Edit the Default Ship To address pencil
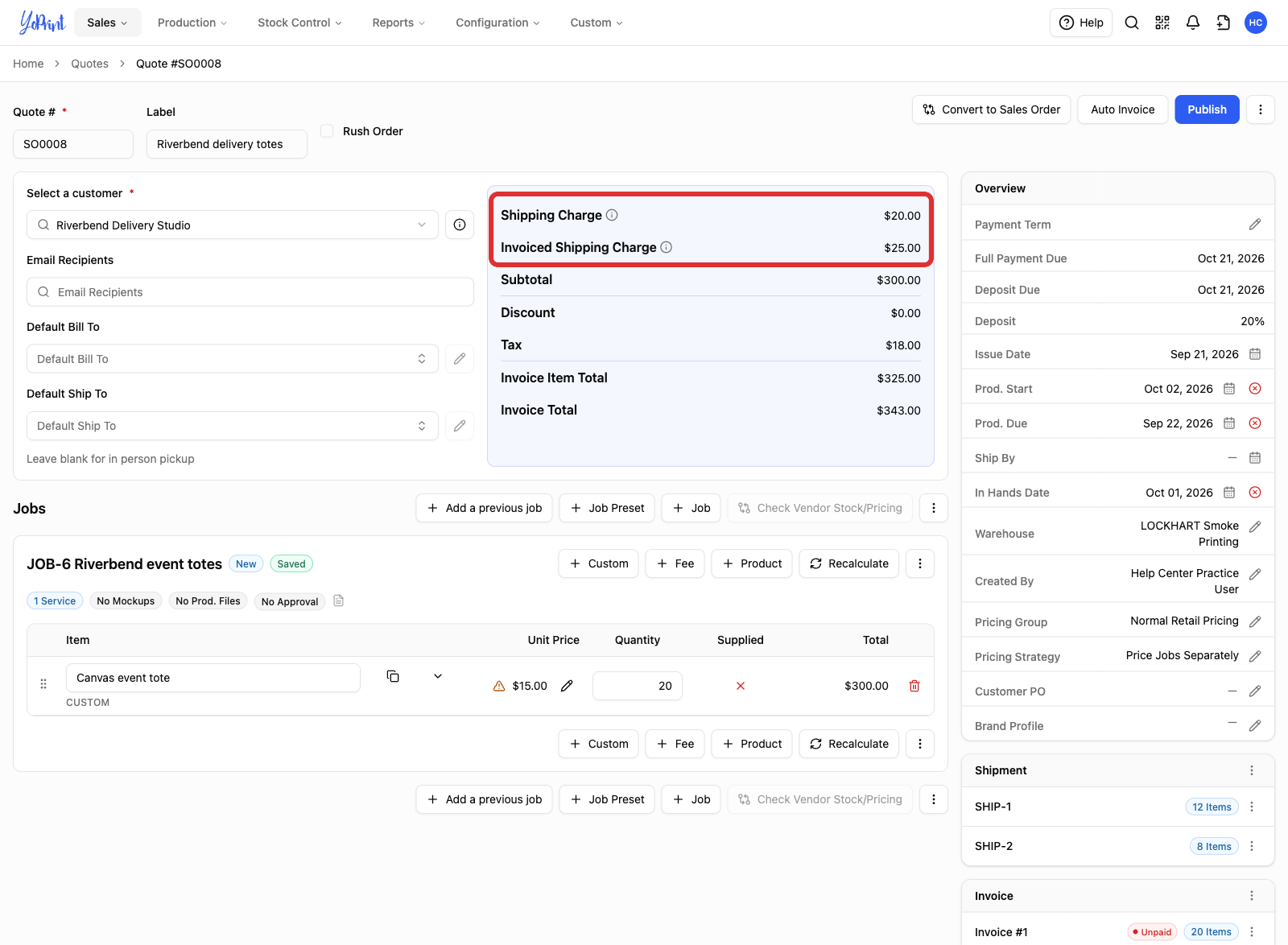 (x=460, y=426)
